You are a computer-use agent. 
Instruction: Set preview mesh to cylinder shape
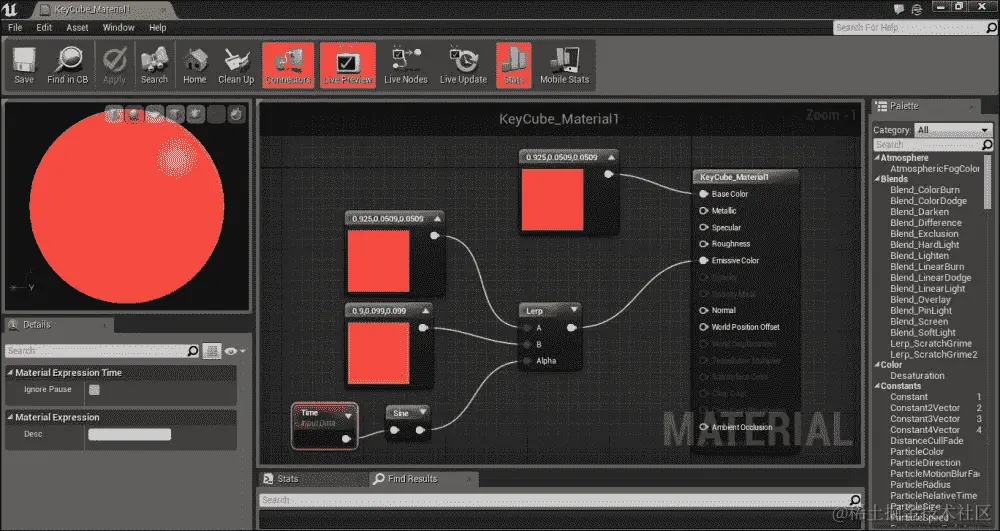(x=114, y=115)
